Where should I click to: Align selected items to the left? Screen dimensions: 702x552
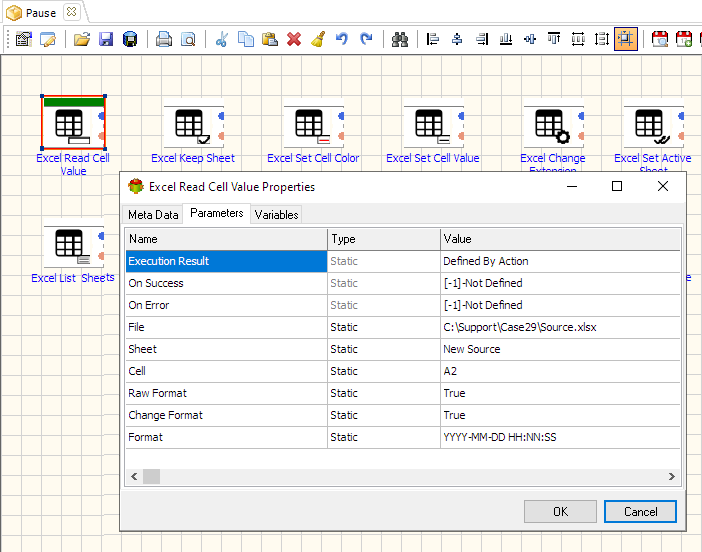(433, 39)
